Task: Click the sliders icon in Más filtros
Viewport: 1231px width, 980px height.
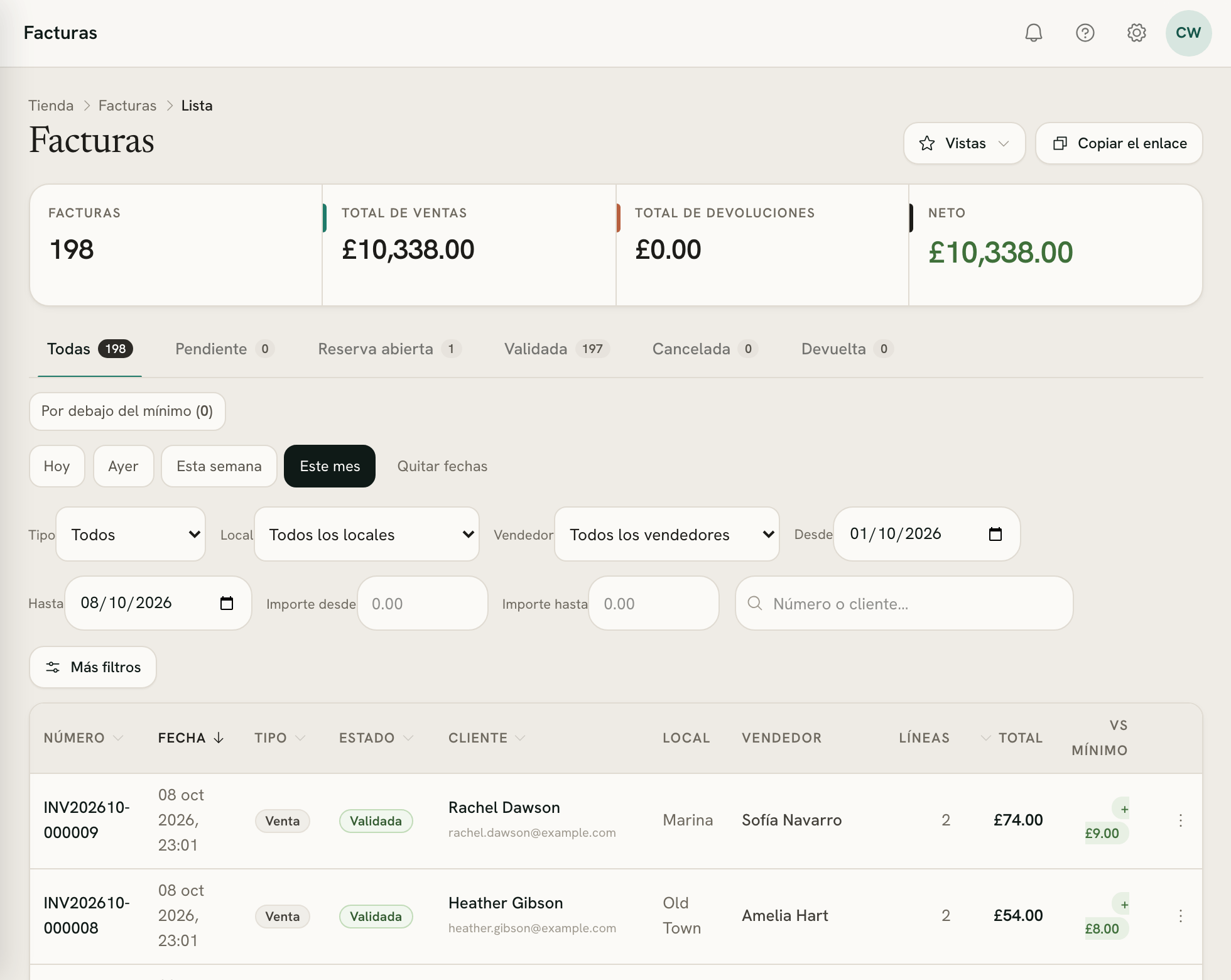Action: point(53,667)
